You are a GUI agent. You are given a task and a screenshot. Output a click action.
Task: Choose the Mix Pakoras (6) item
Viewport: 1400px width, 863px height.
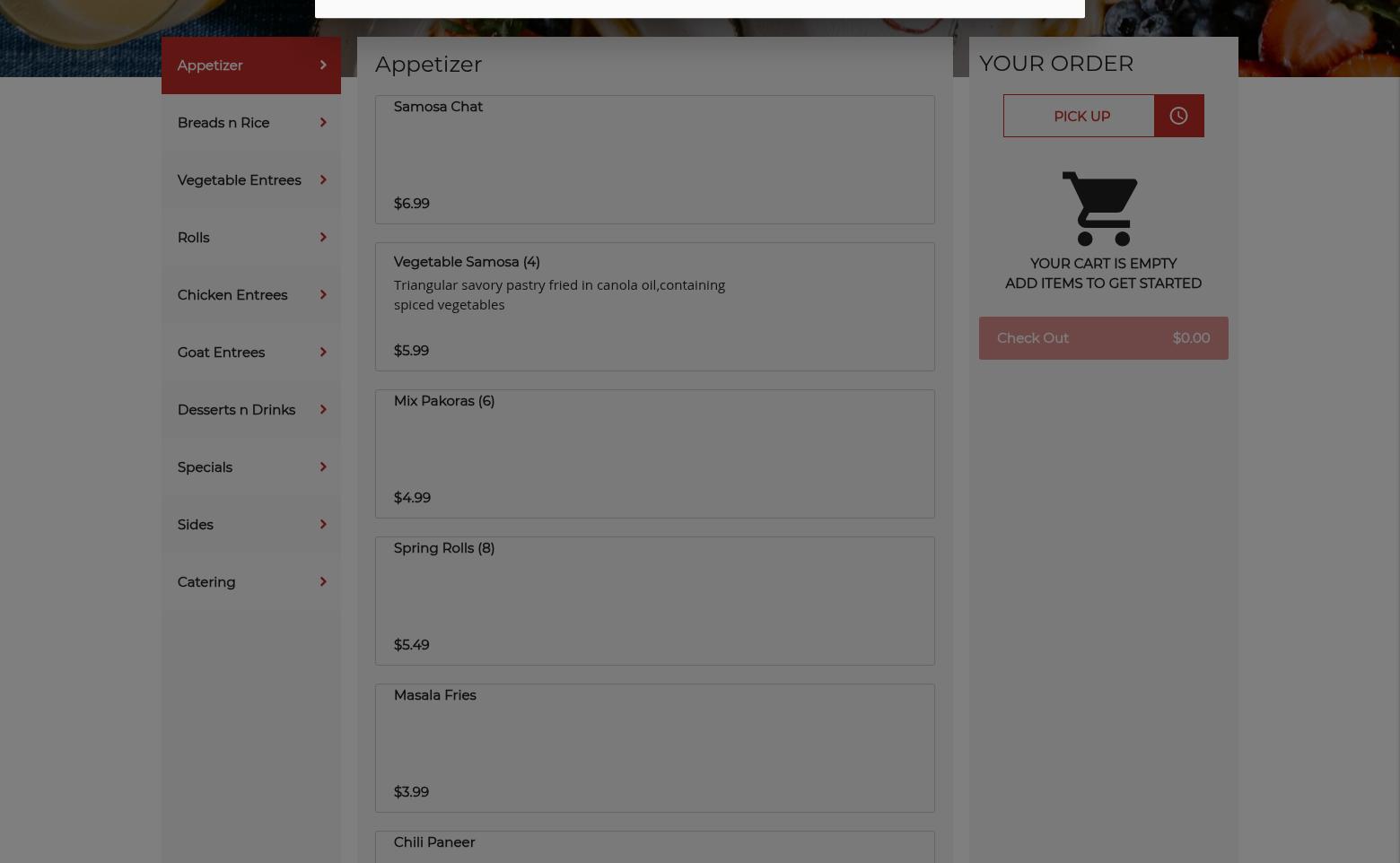(x=654, y=454)
